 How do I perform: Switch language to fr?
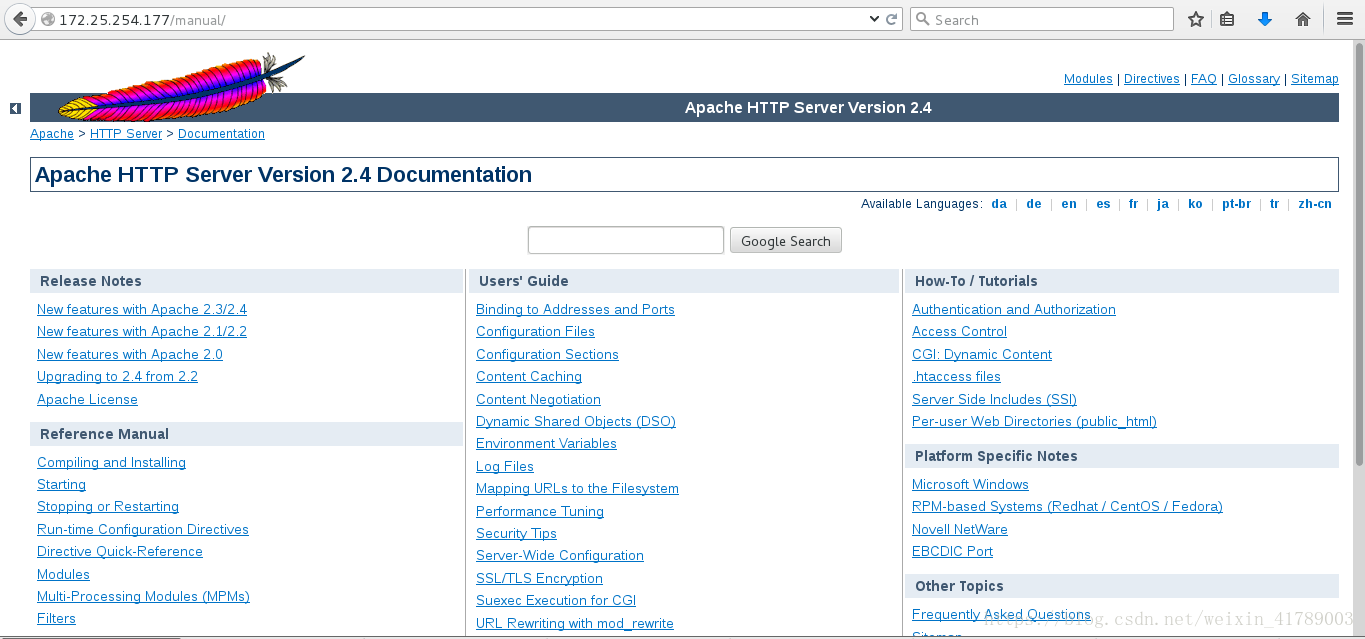1133,204
